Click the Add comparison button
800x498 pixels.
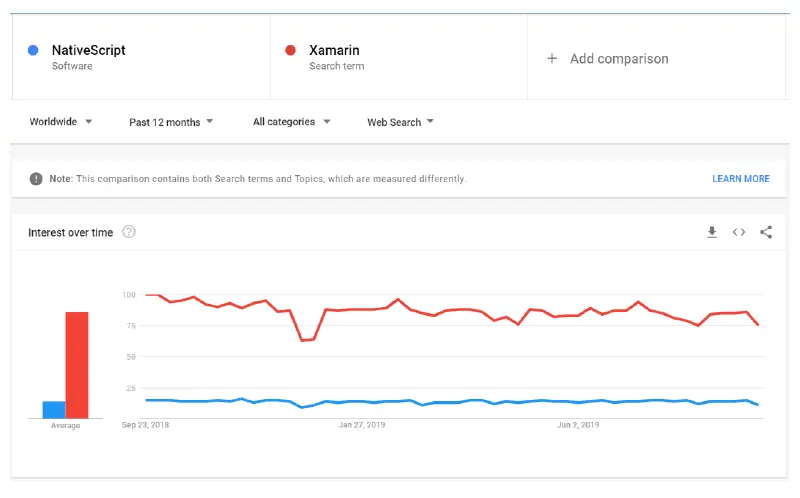[618, 59]
